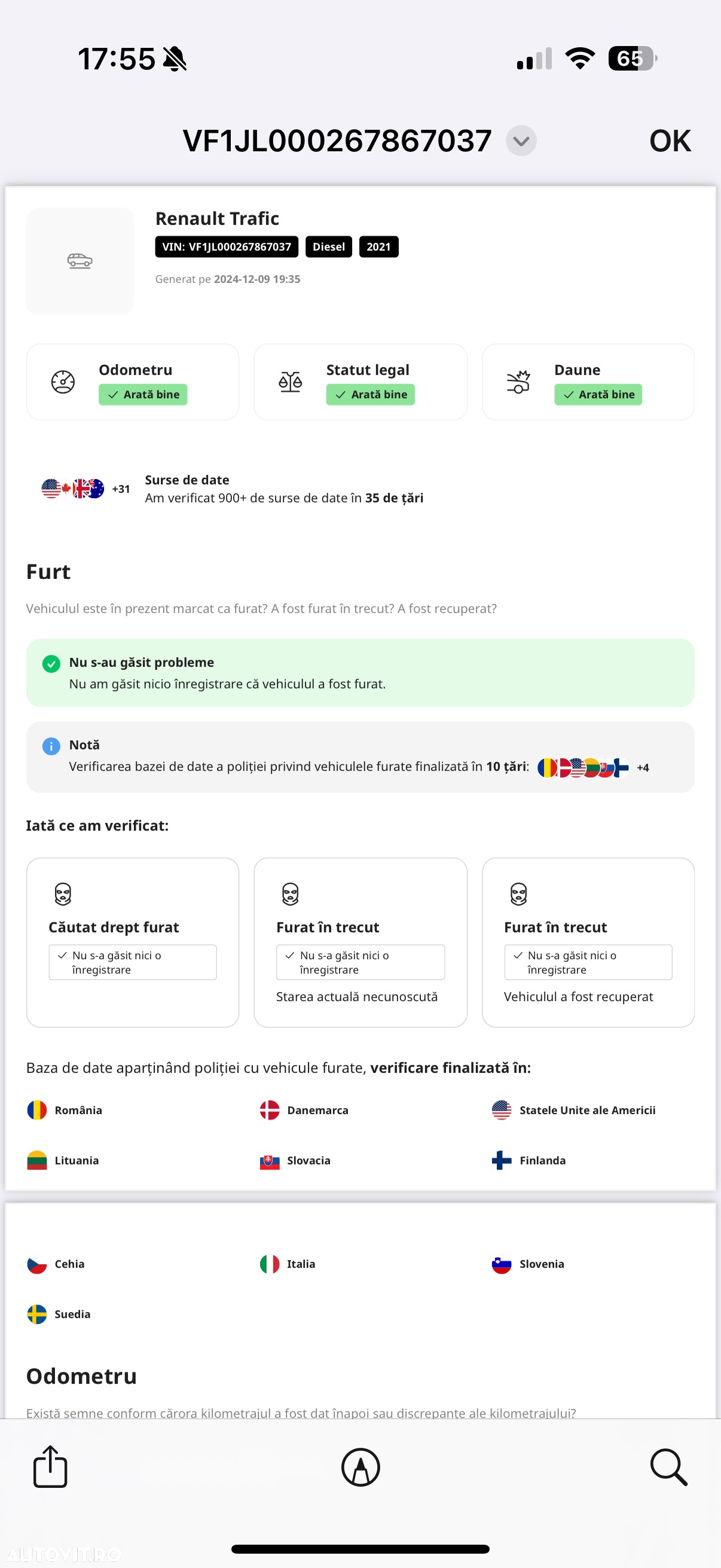Tap the blue Notă info icon
Screen dimensions: 721x1568
51,746
